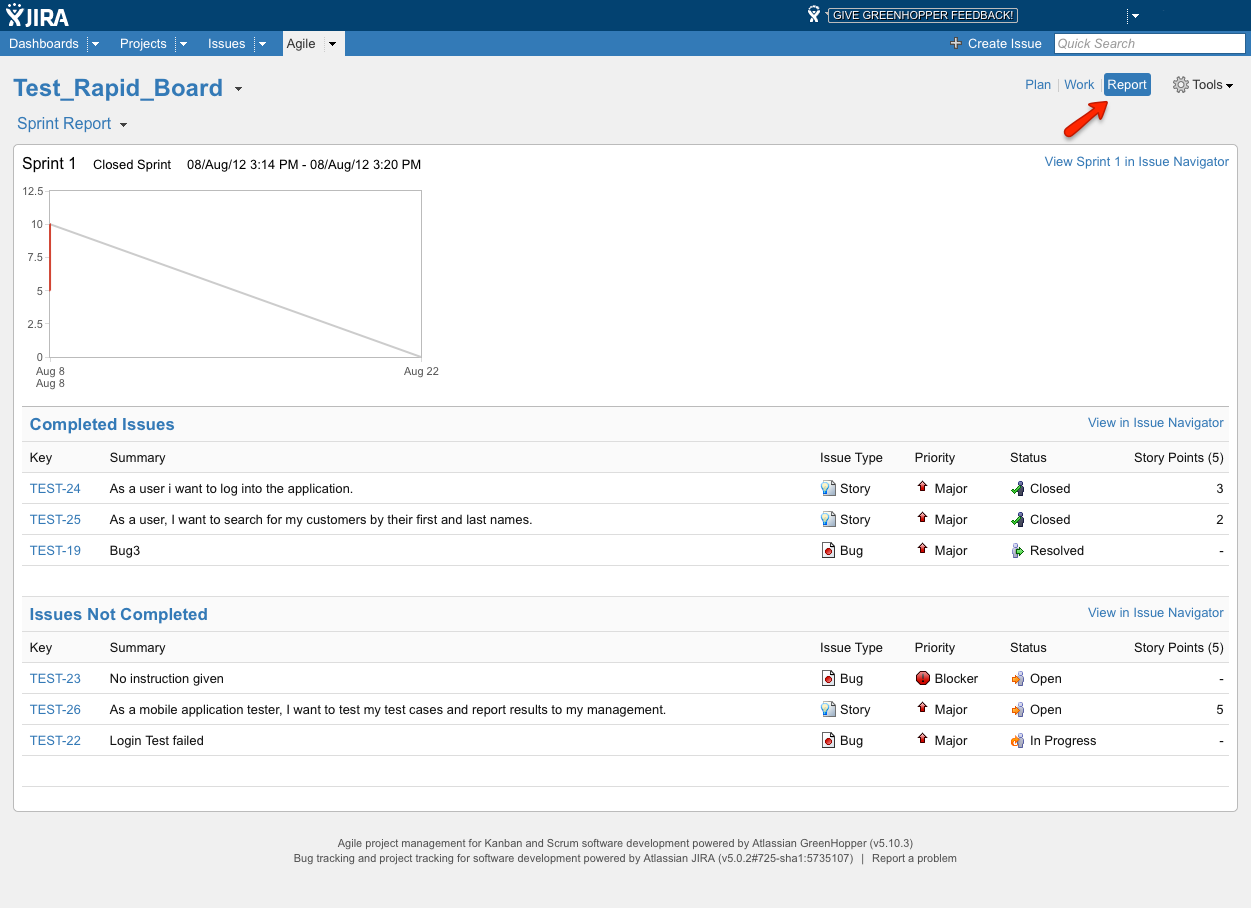Expand the Projects dropdown arrow
The width and height of the screenshot is (1251, 908).
tap(183, 44)
